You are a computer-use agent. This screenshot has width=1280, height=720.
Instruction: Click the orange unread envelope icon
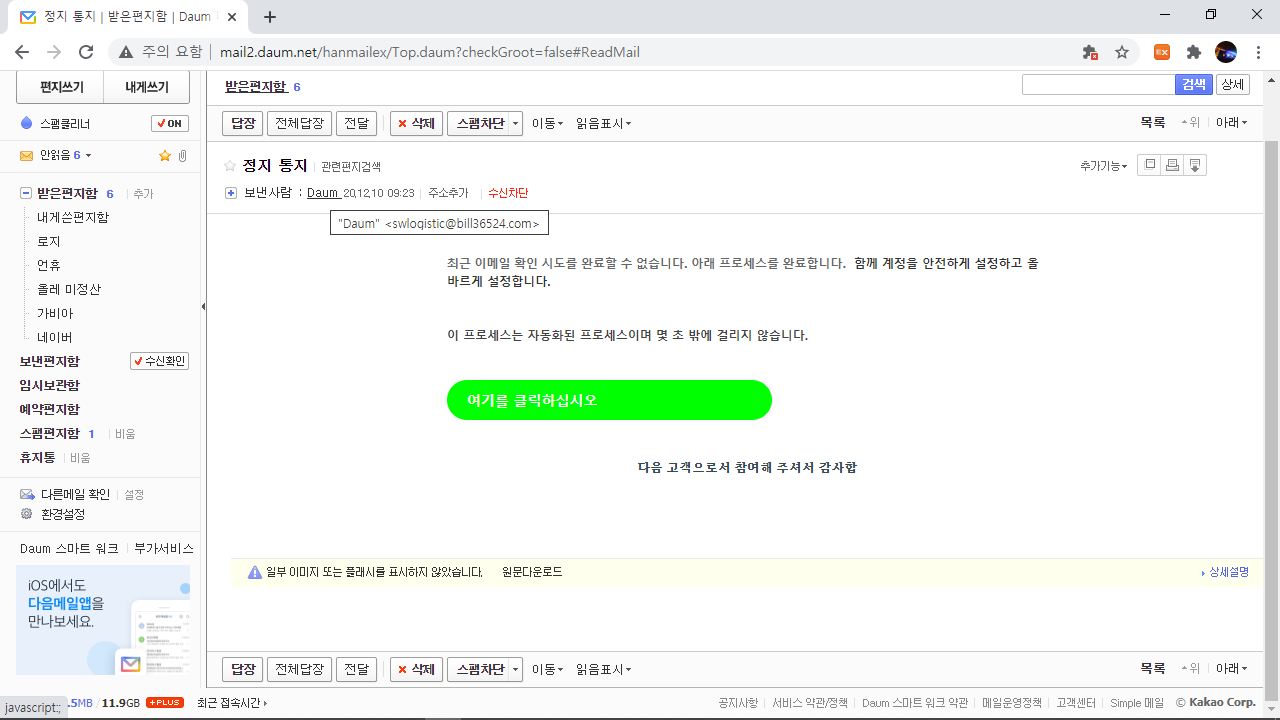click(x=27, y=155)
